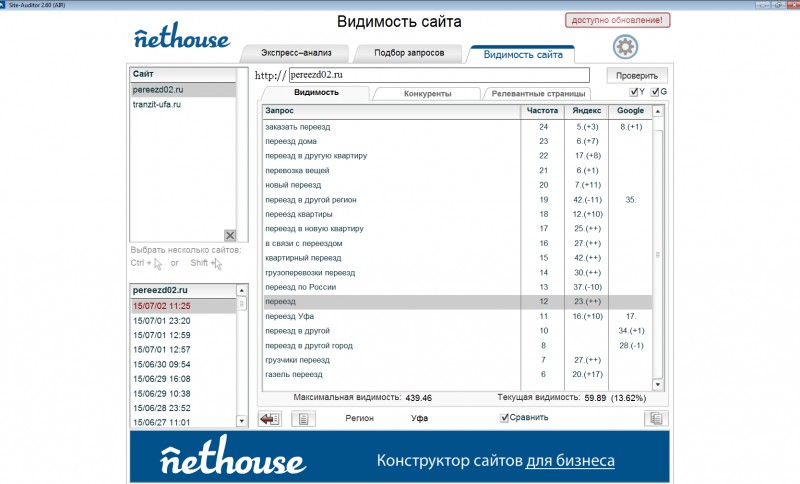Switch to Релевантные страницы sub-tab
Image resolution: width=800 pixels, height=484 pixels.
point(538,94)
